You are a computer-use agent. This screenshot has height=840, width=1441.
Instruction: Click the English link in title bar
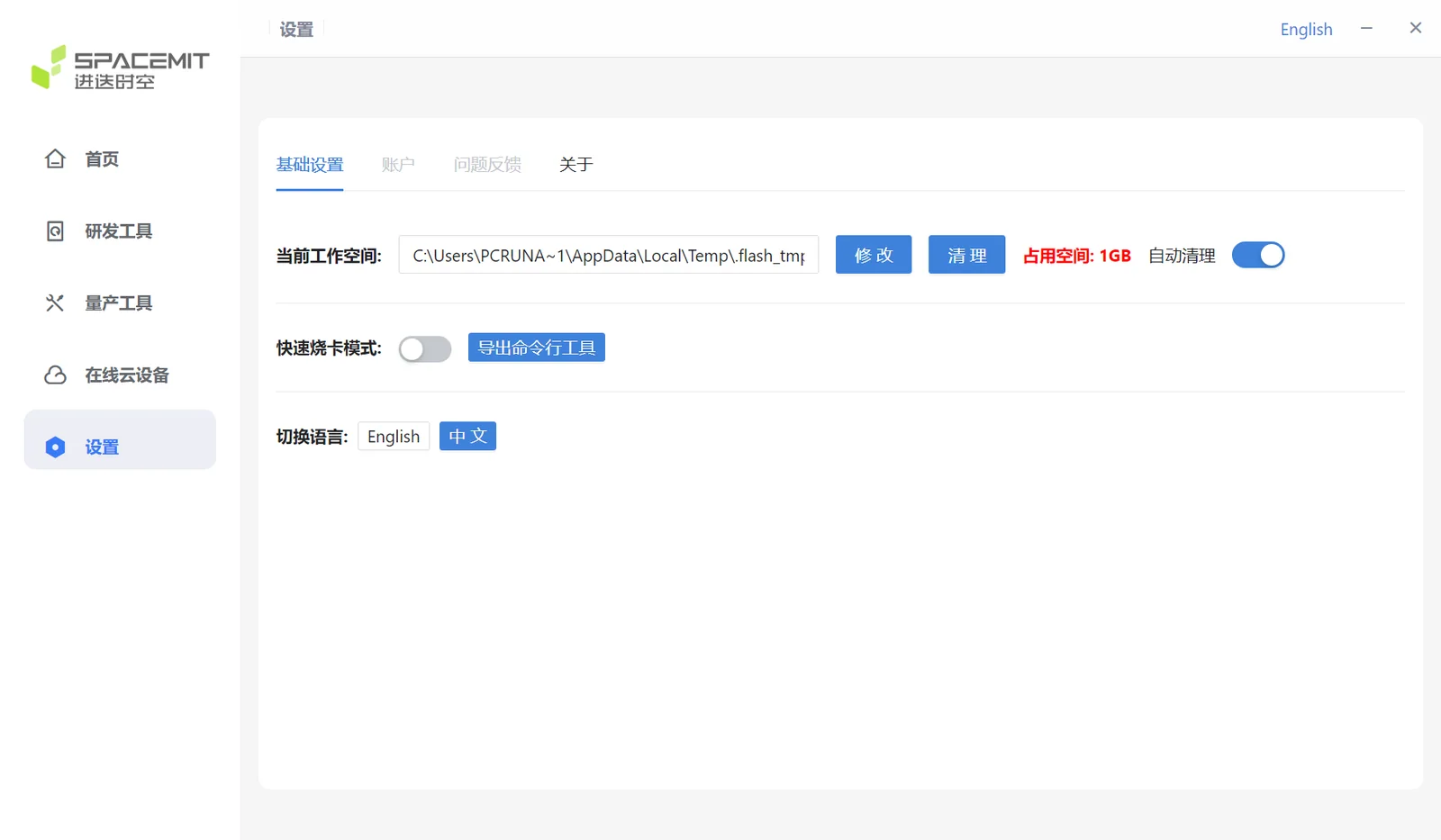click(1306, 29)
